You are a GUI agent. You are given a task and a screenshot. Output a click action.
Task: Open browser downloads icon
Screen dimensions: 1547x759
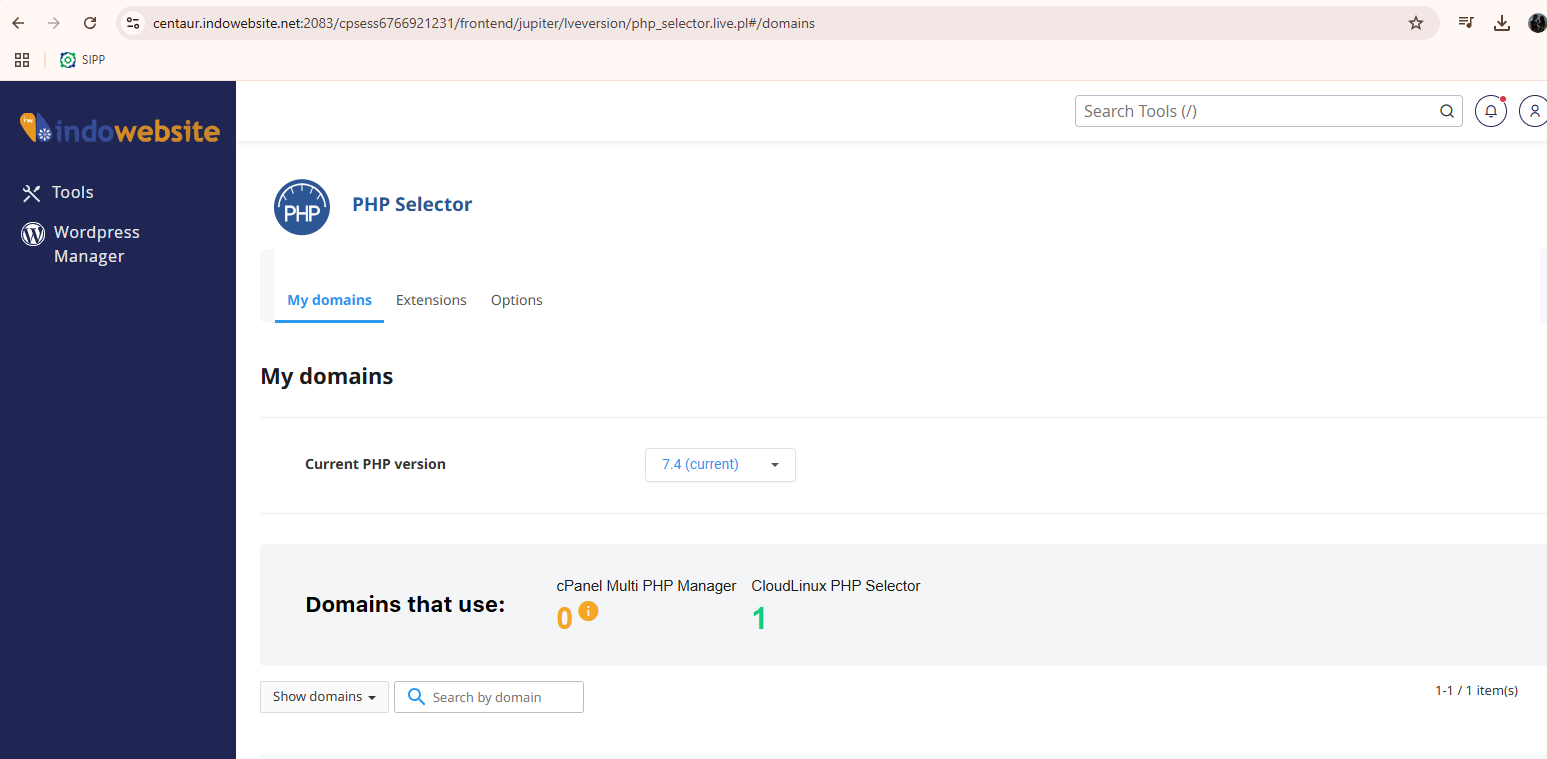coord(1501,23)
